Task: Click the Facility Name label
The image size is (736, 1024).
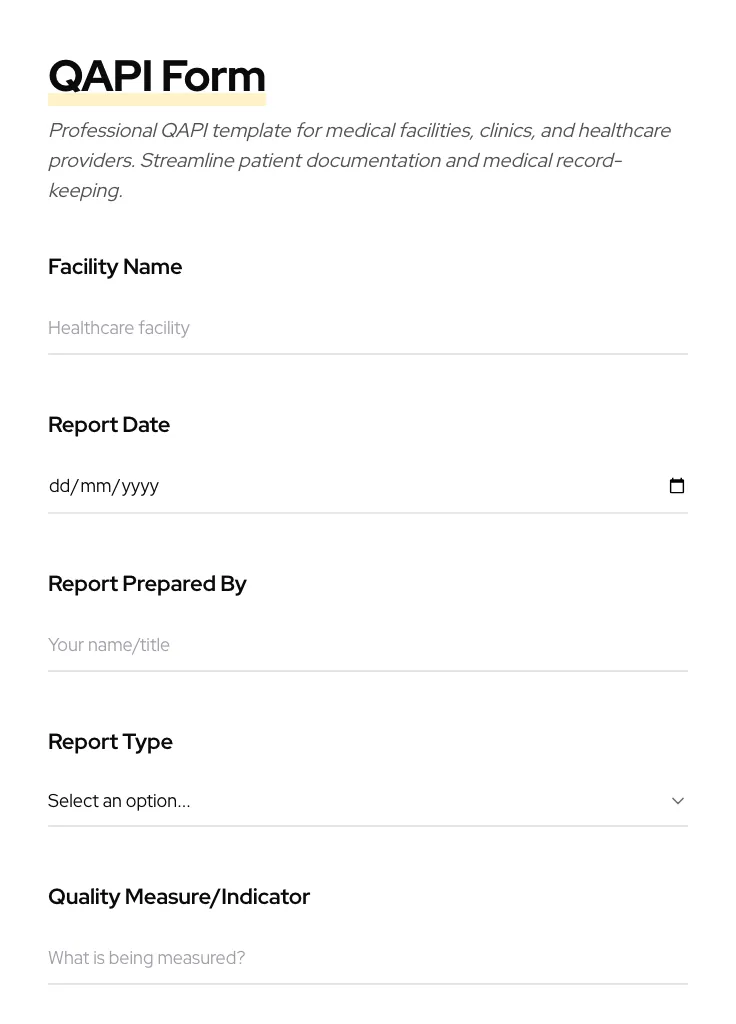Action: (115, 267)
